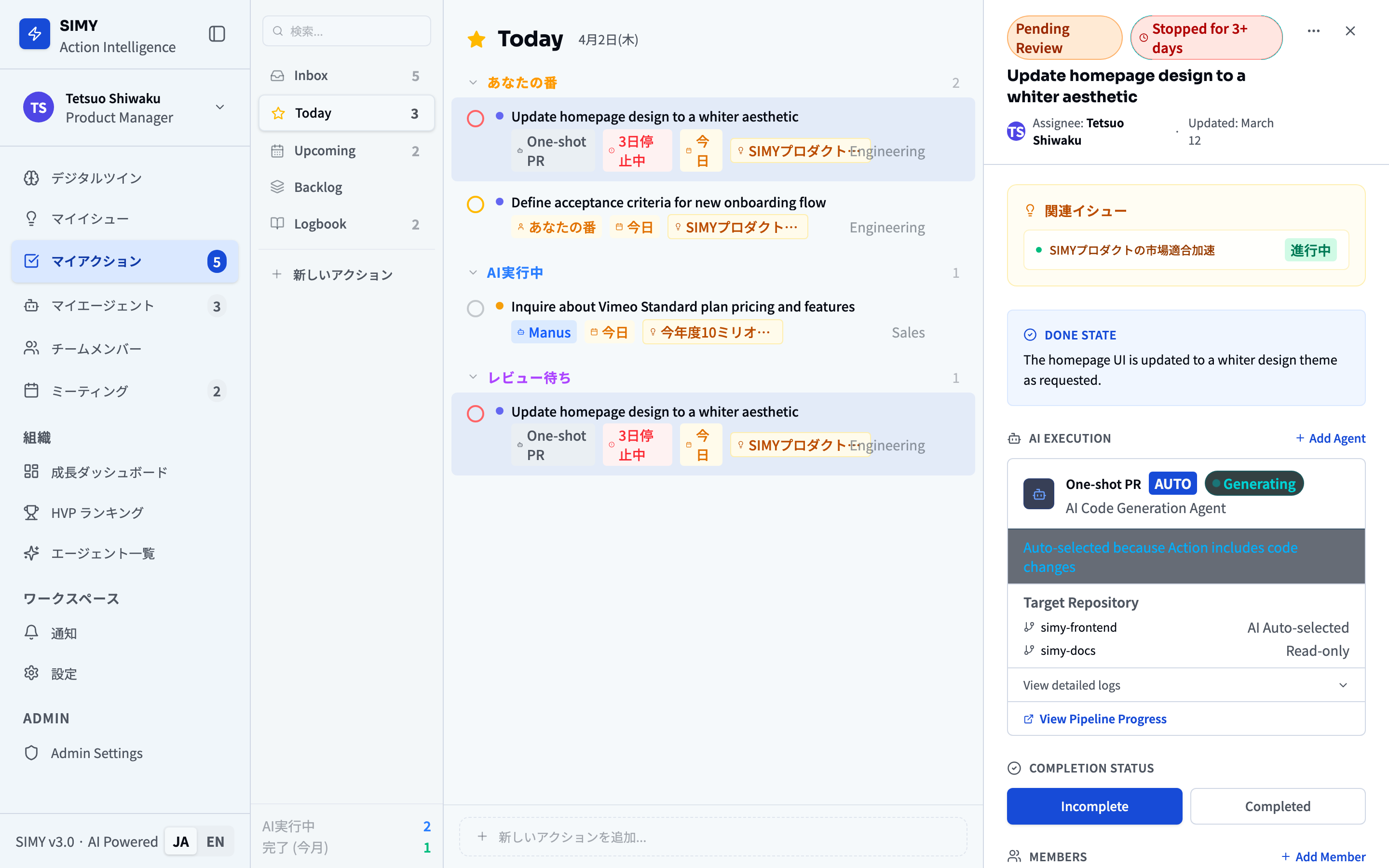Click the Completed status button
Image resolution: width=1389 pixels, height=868 pixels.
pyautogui.click(x=1277, y=806)
